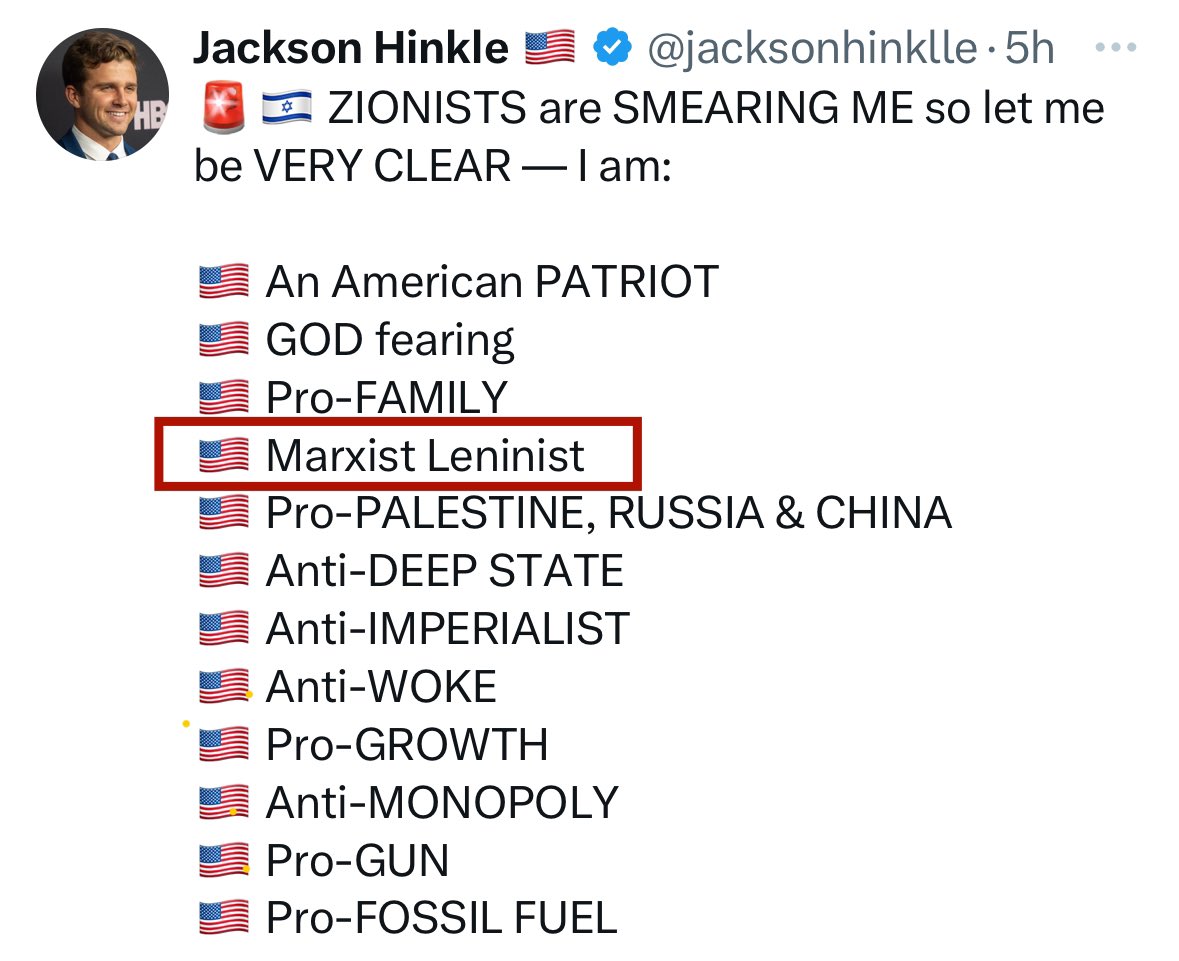1179x961 pixels.
Task: Select the highlighted Marxist Leninist text
Action: click(425, 456)
